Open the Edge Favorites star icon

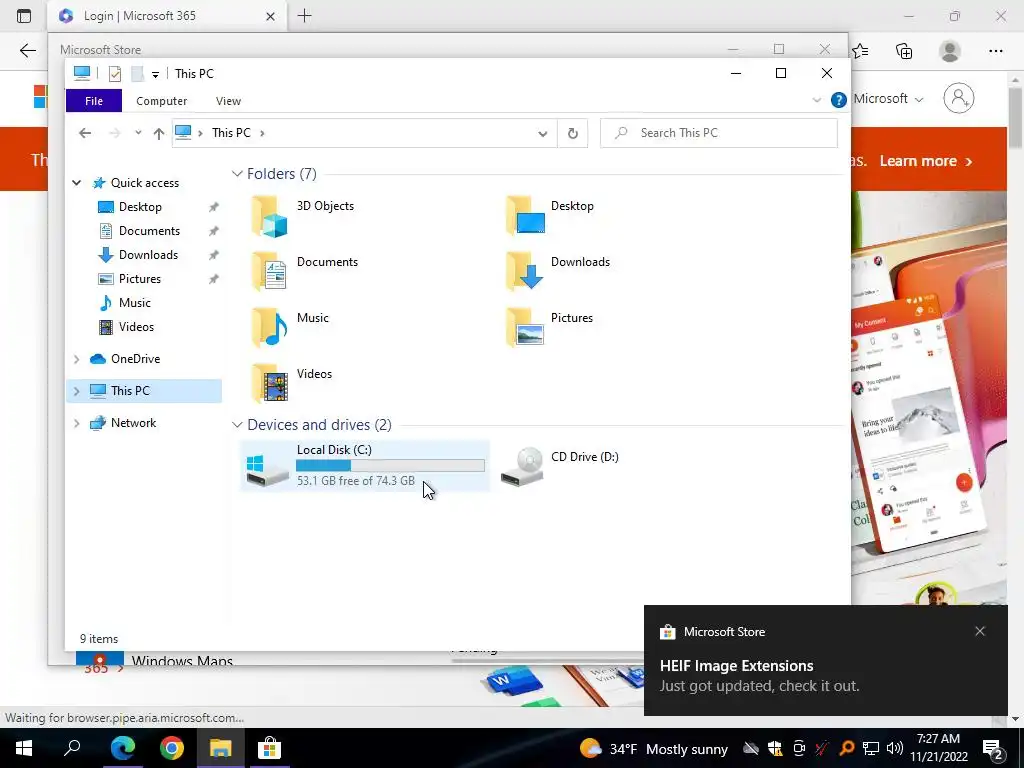click(861, 51)
